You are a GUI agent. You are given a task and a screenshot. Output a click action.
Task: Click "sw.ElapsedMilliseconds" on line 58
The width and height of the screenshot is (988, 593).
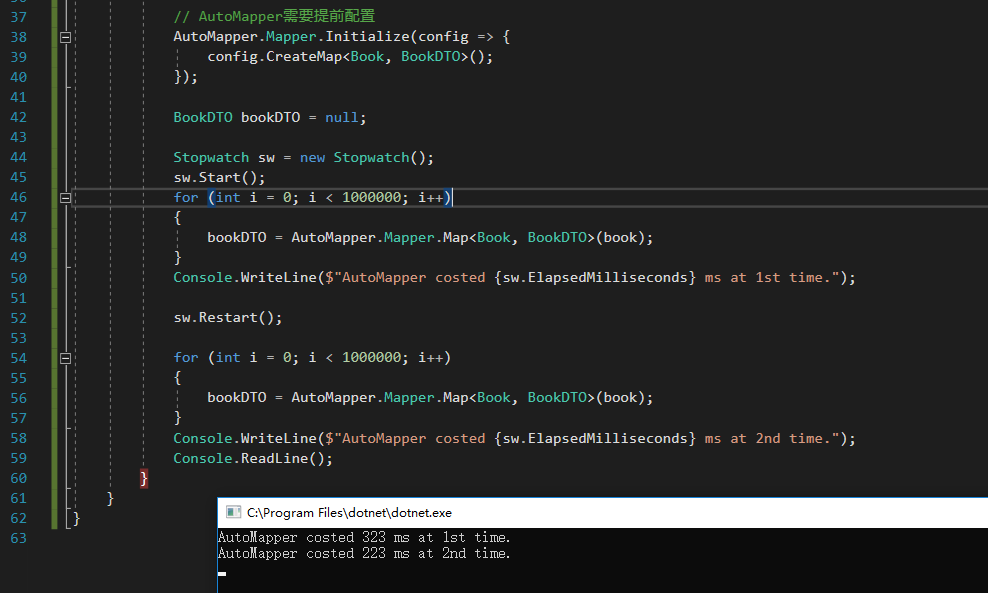[595, 439]
